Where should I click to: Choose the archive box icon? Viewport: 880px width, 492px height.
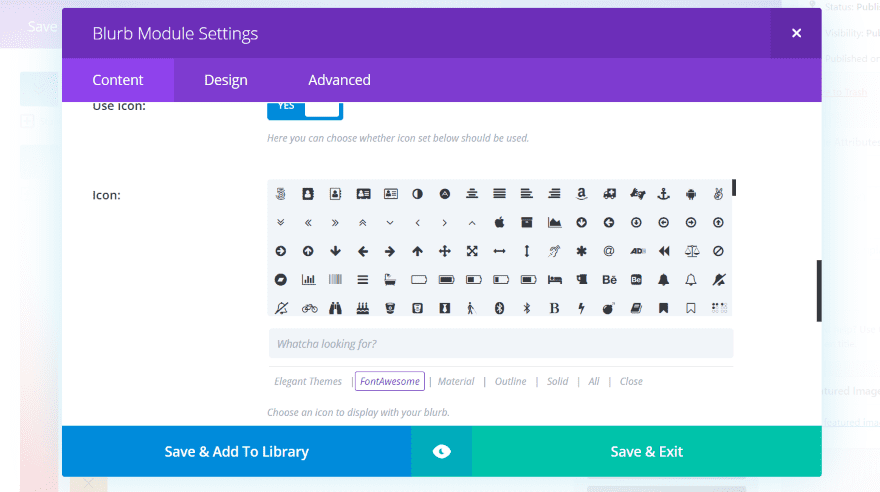pos(526,223)
